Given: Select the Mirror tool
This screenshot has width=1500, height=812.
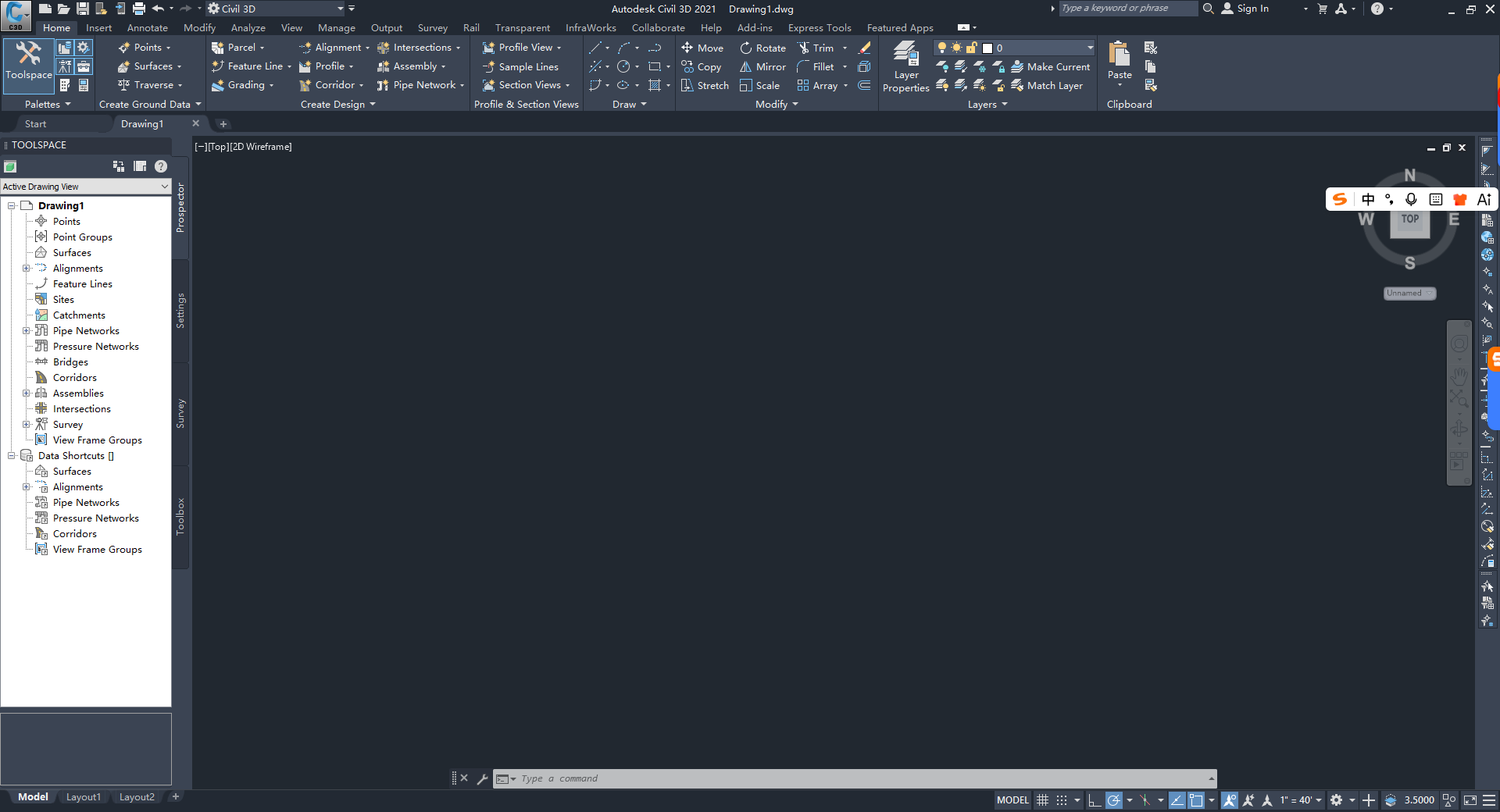Looking at the screenshot, I should click(x=762, y=67).
